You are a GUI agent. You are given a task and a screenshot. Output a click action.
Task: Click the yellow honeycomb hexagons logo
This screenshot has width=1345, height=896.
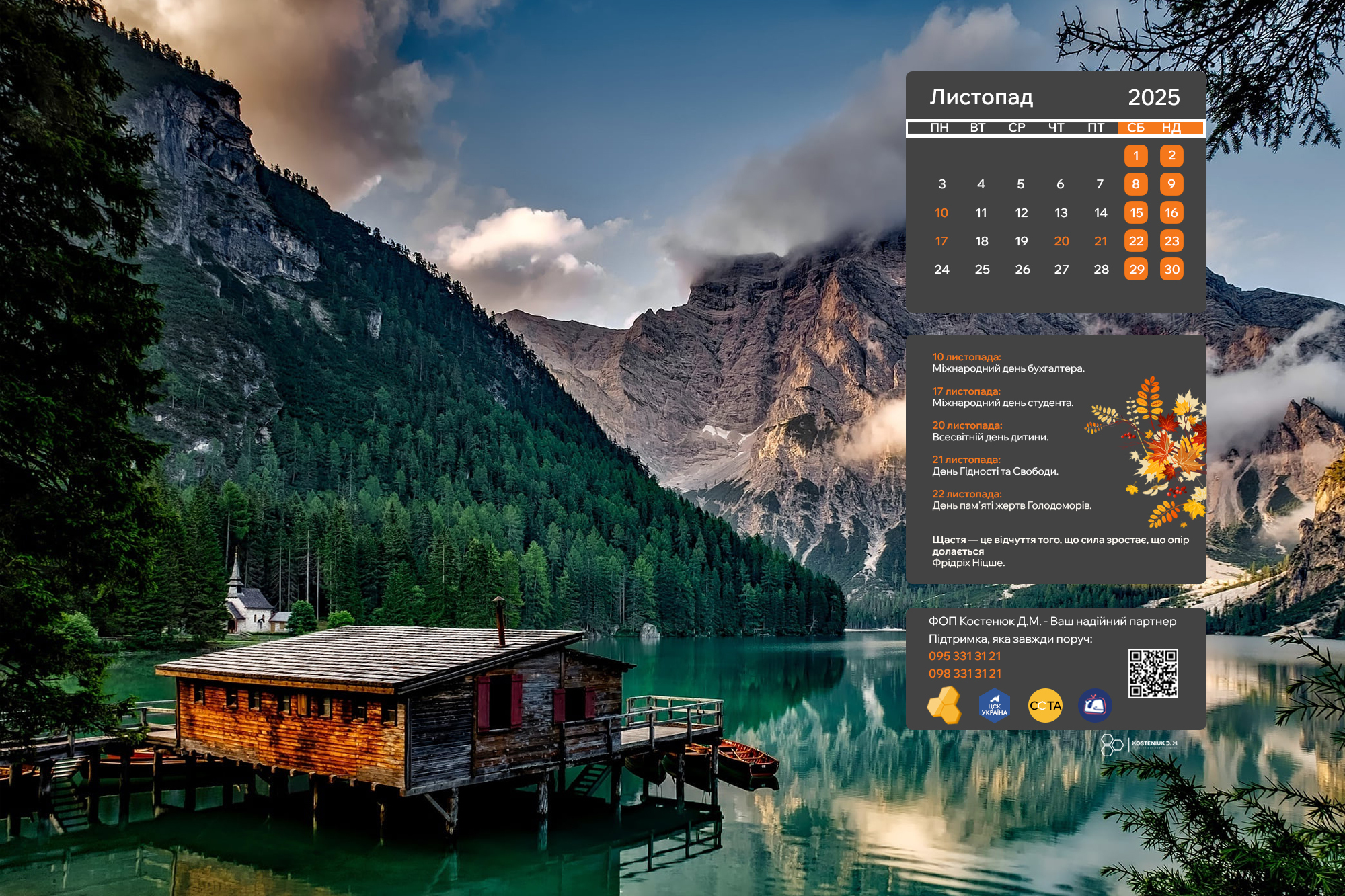(945, 705)
